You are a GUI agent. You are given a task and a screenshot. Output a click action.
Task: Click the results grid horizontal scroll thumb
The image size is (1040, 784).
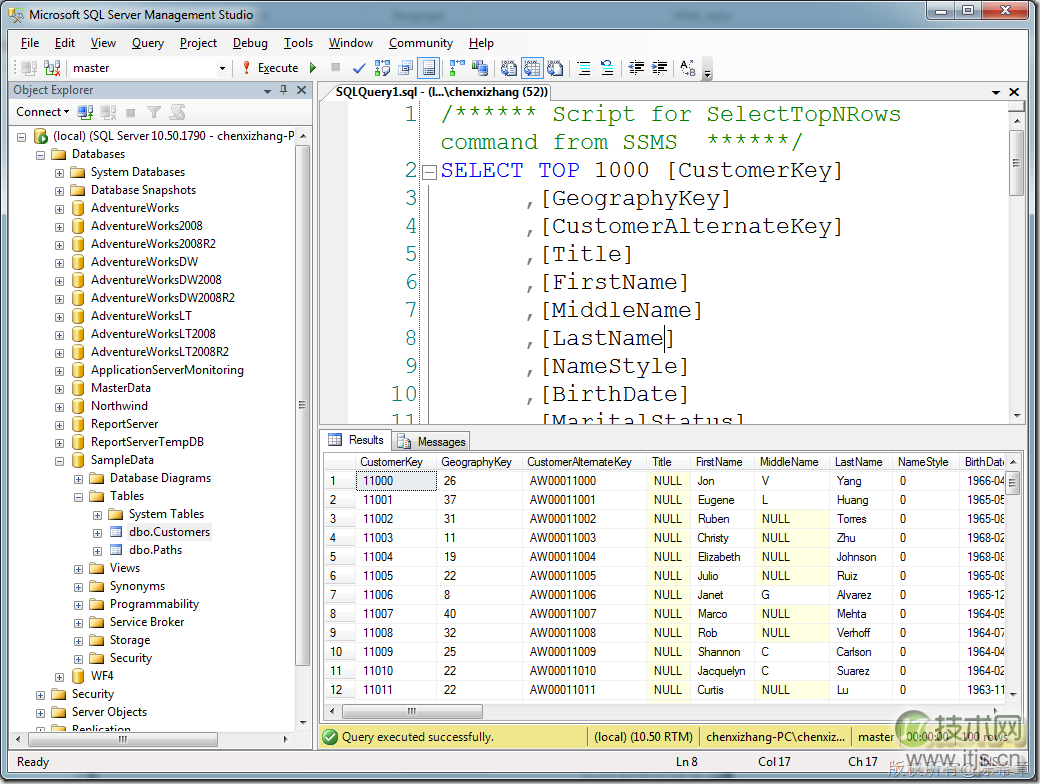tap(412, 712)
